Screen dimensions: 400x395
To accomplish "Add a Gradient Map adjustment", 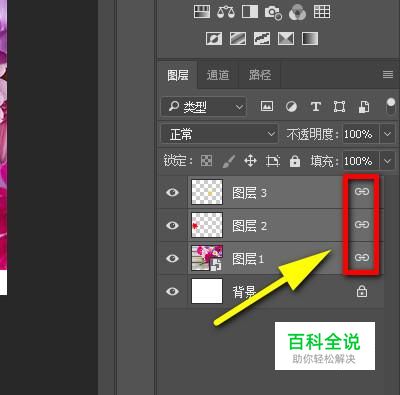I will coord(310,39).
